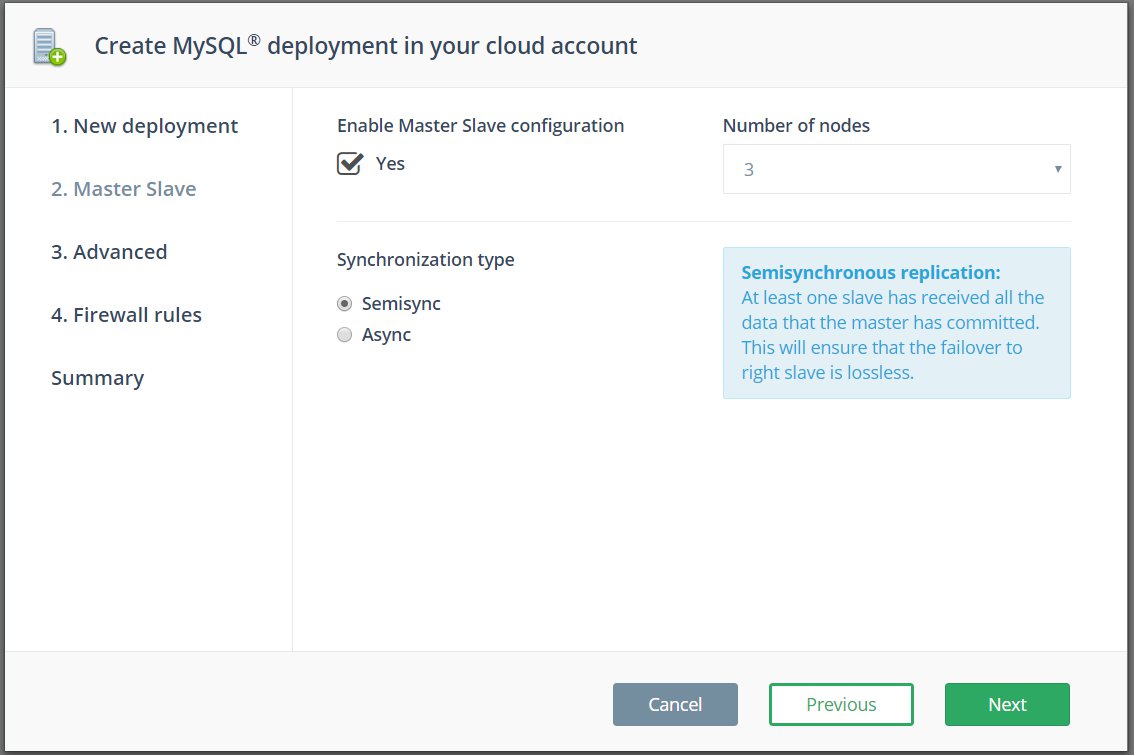Cancel the MySQL deployment wizard
Viewport: 1134px width, 755px height.
click(675, 704)
